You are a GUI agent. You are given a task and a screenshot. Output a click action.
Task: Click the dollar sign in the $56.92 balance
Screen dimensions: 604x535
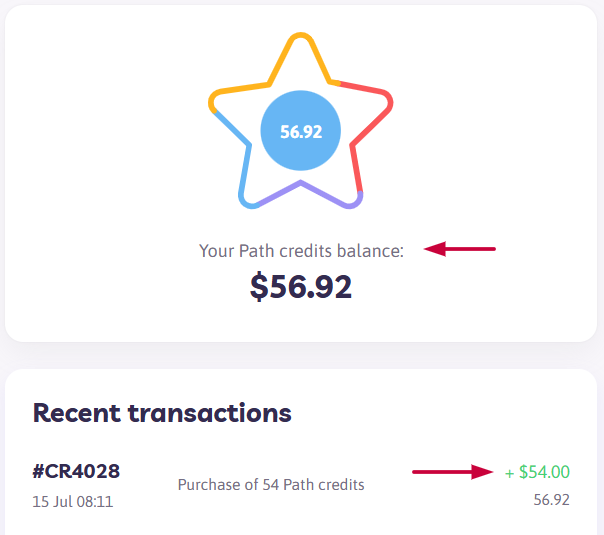259,286
